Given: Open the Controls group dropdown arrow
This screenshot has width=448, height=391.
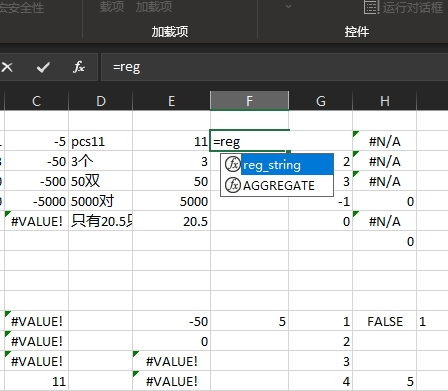Looking at the screenshot, I should point(288,6).
